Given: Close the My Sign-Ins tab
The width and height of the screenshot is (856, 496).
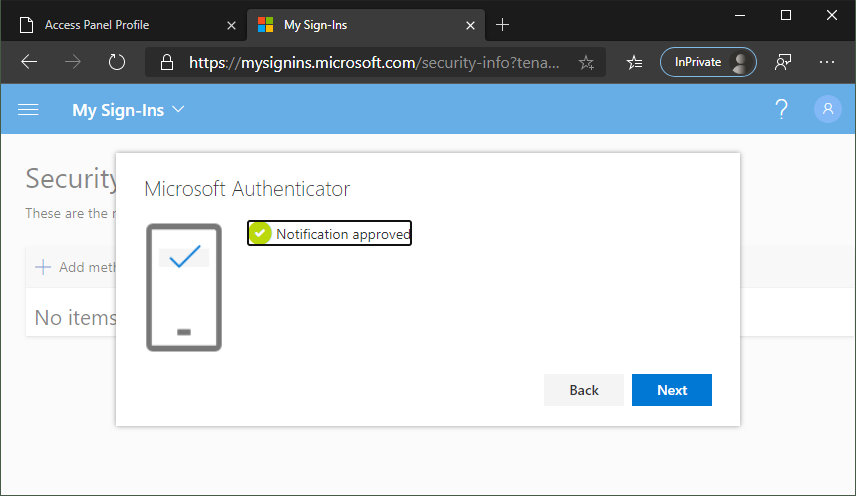Looking at the screenshot, I should (470, 25).
